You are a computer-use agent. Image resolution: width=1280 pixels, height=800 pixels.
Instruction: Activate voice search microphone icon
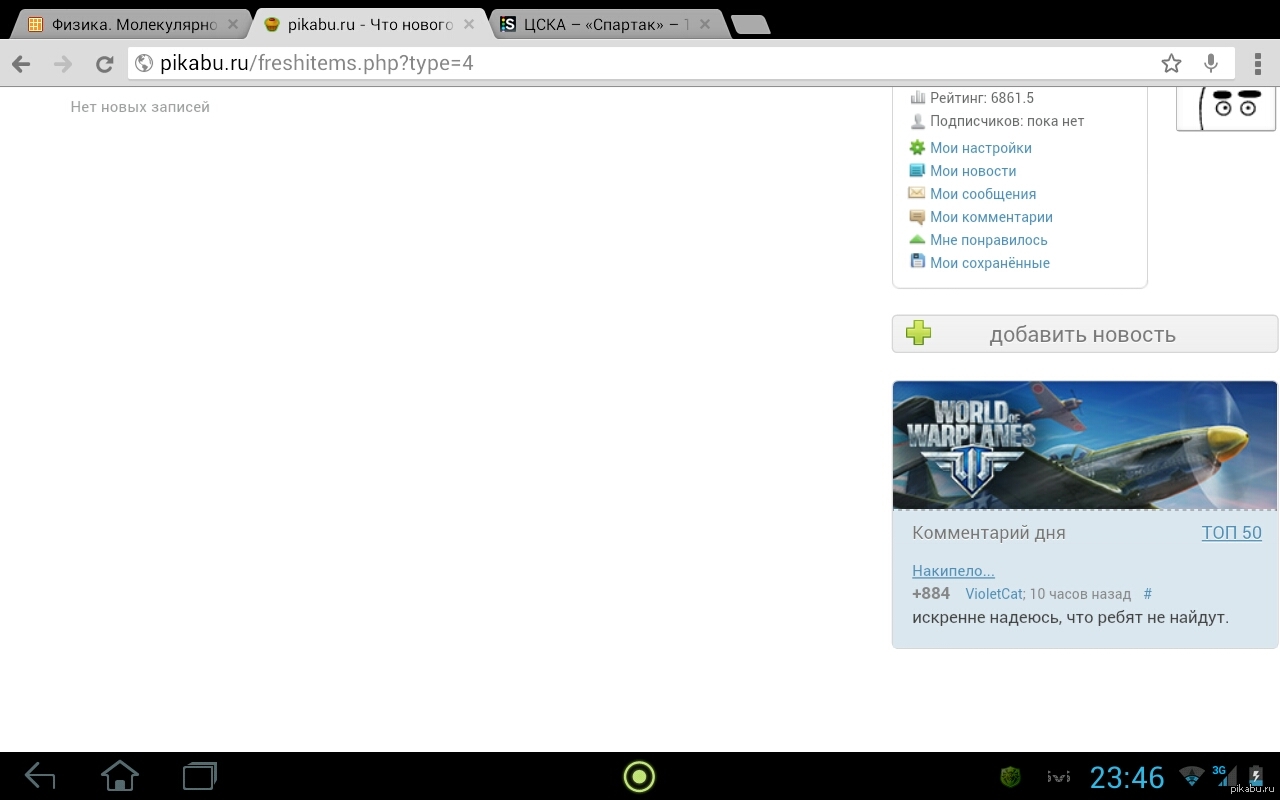pos(1211,64)
